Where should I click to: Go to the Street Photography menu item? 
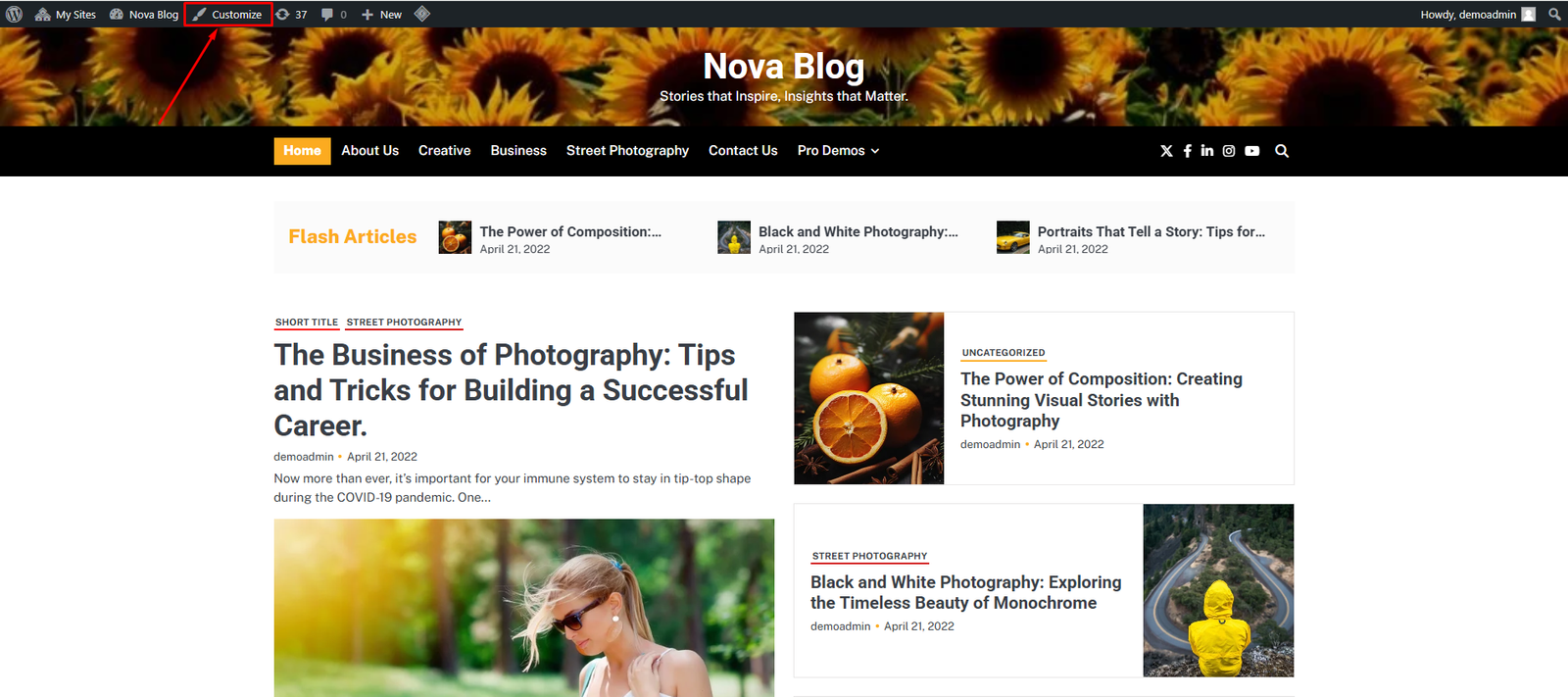pyautogui.click(x=627, y=151)
